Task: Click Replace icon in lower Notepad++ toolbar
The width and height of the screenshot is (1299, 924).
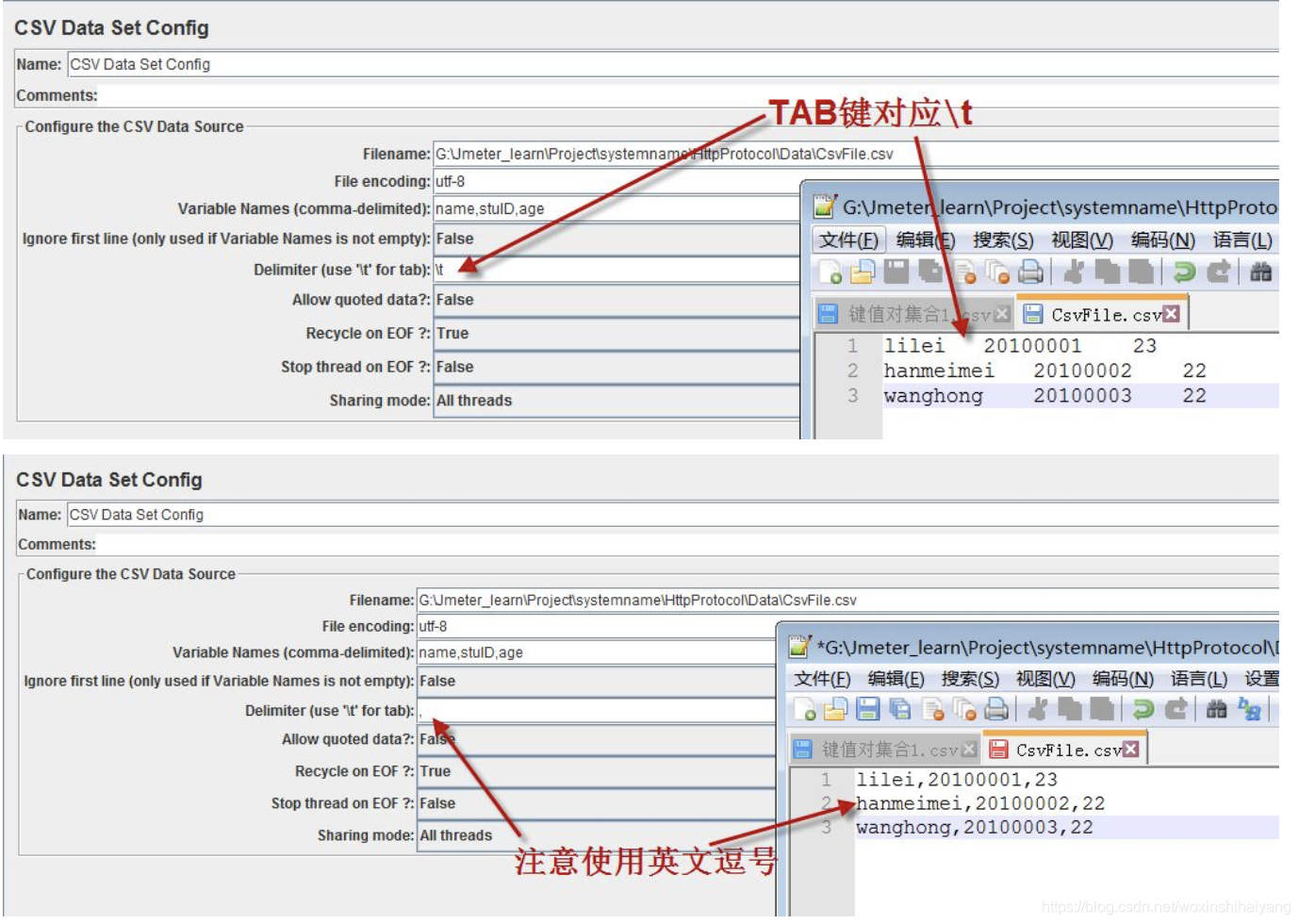Action: pyautogui.click(x=1250, y=709)
